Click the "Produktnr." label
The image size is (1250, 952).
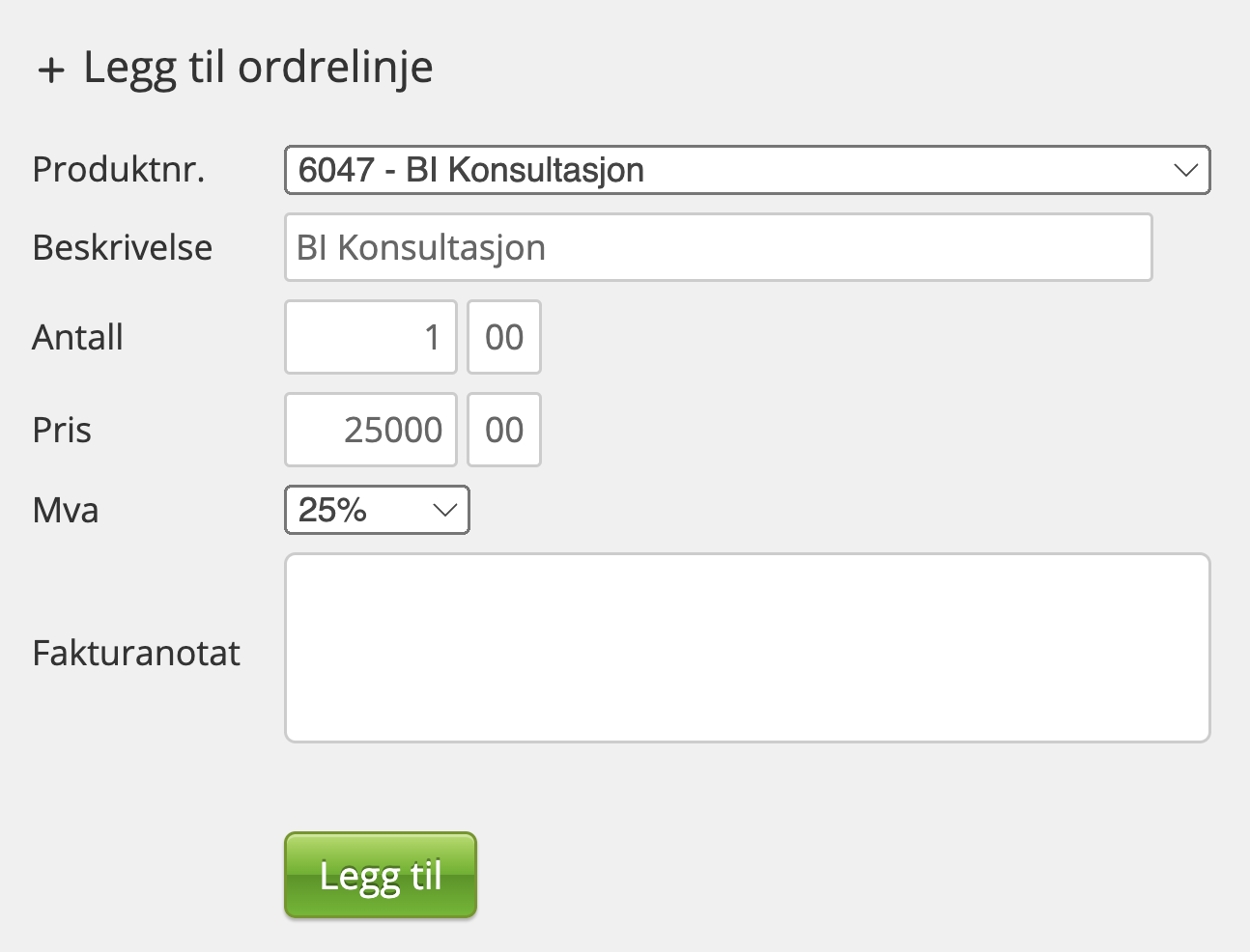coord(119,170)
